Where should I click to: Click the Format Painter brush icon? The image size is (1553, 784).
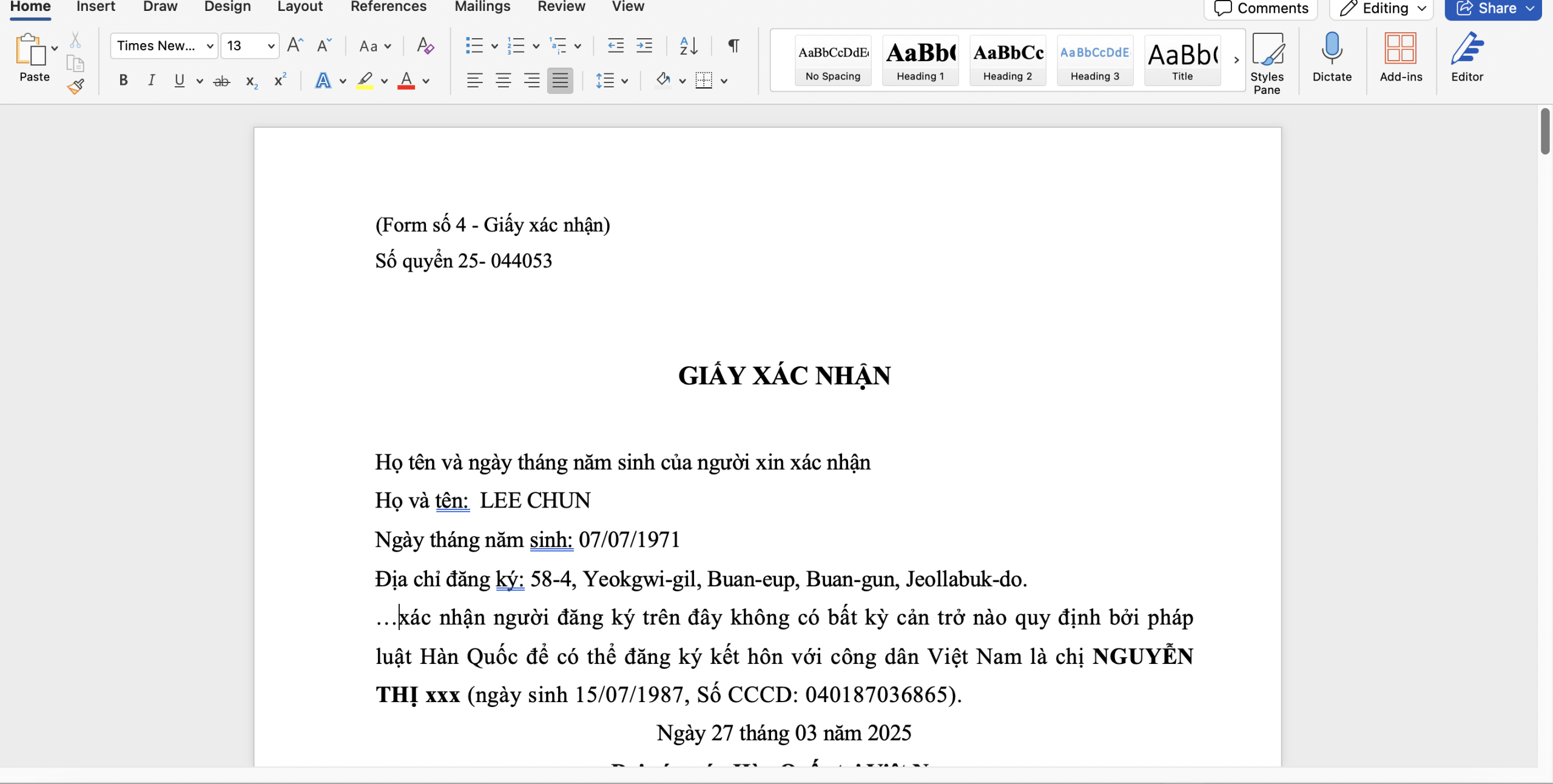[x=76, y=87]
